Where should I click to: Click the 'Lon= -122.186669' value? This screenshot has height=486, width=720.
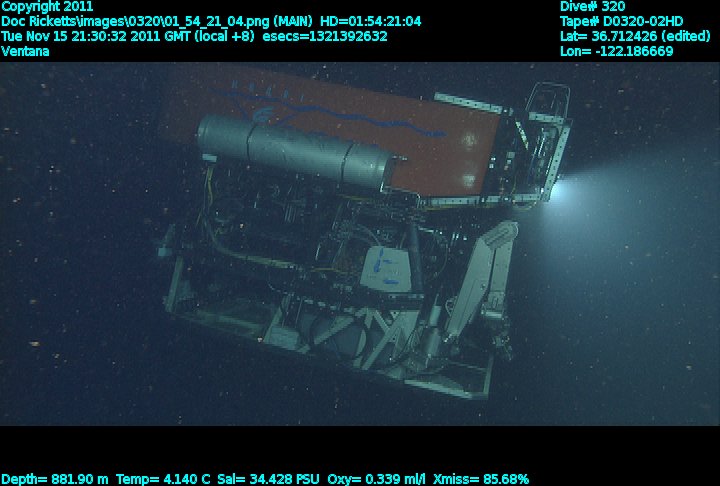point(617,51)
